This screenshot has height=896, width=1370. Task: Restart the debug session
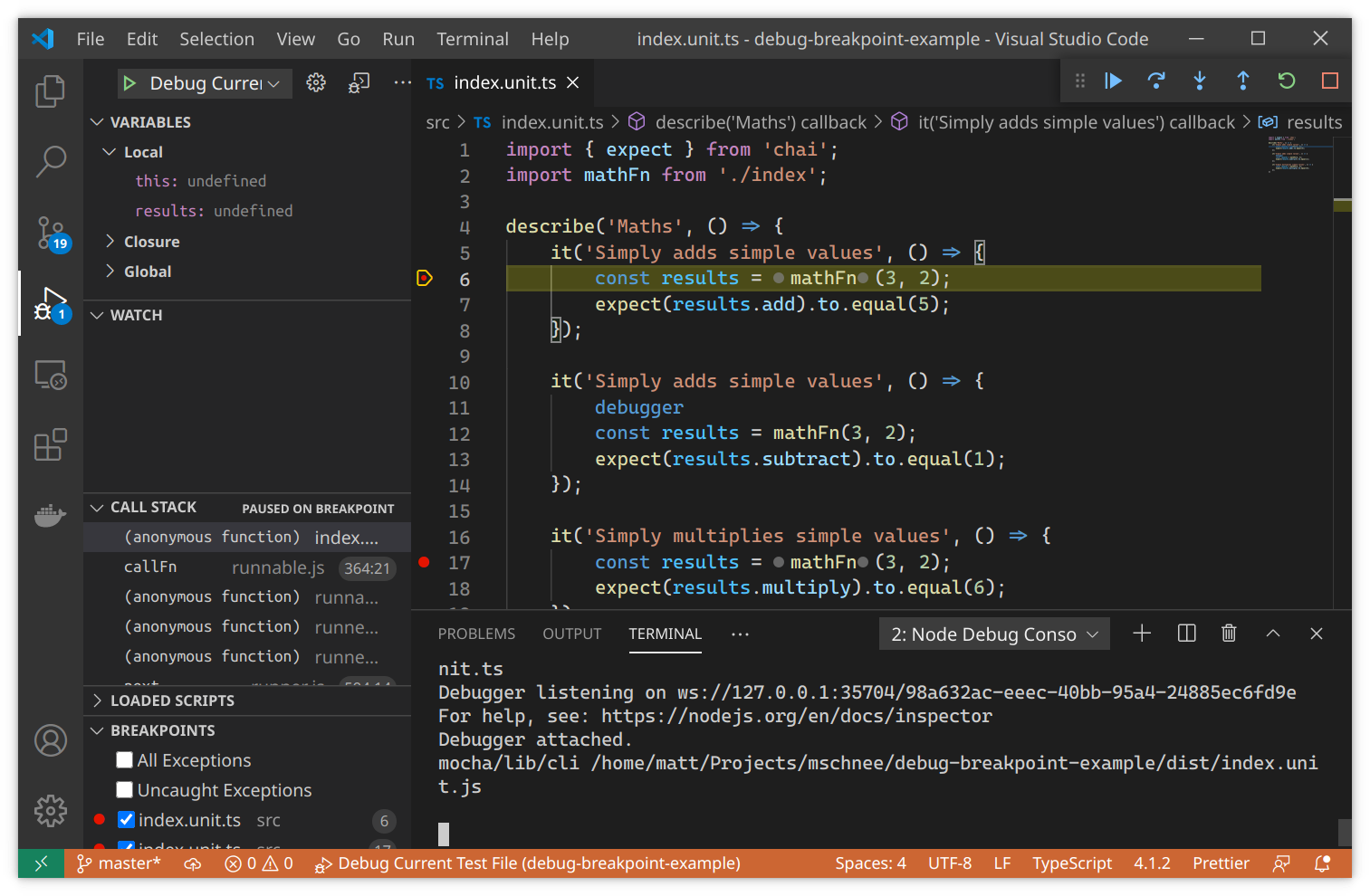(x=1287, y=81)
